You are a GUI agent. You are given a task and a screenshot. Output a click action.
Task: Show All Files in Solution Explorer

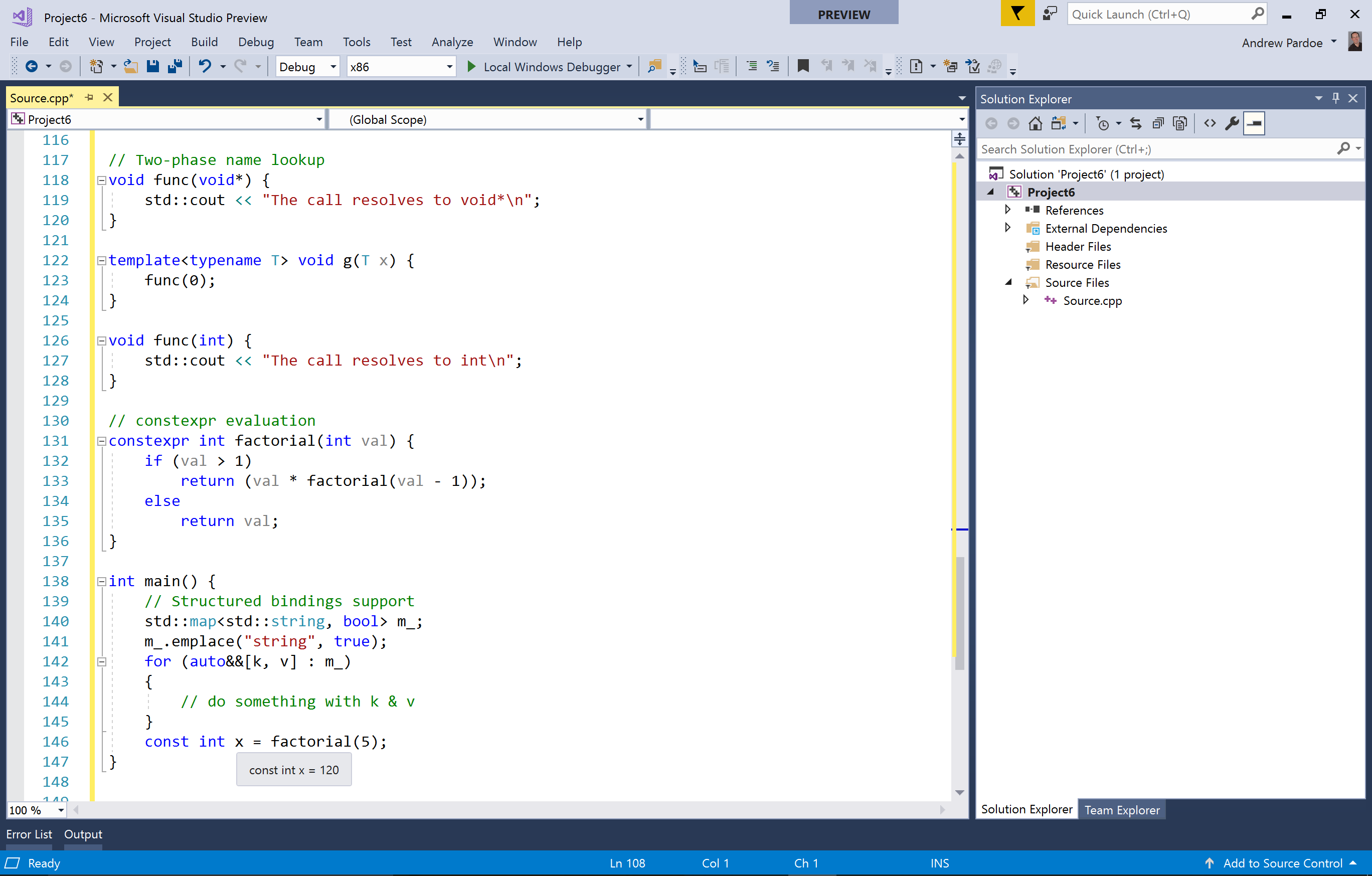(1179, 123)
